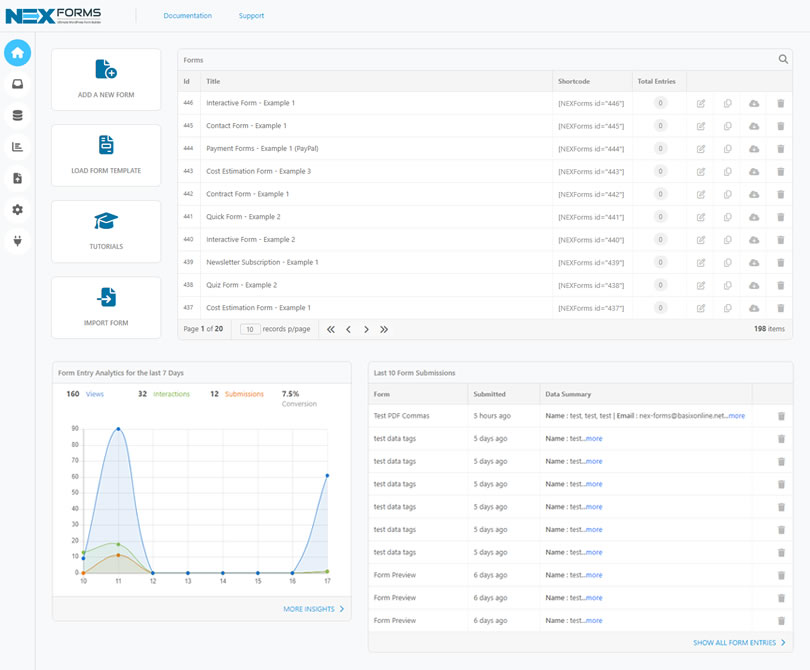Open the plug add-ons sidebar icon
Image resolution: width=810 pixels, height=670 pixels.
[x=18, y=241]
